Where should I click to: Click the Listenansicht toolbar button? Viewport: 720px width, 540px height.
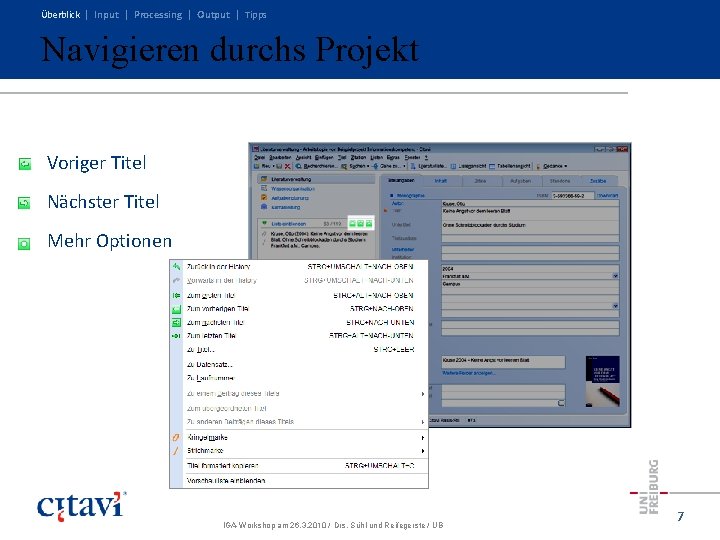pos(468,166)
